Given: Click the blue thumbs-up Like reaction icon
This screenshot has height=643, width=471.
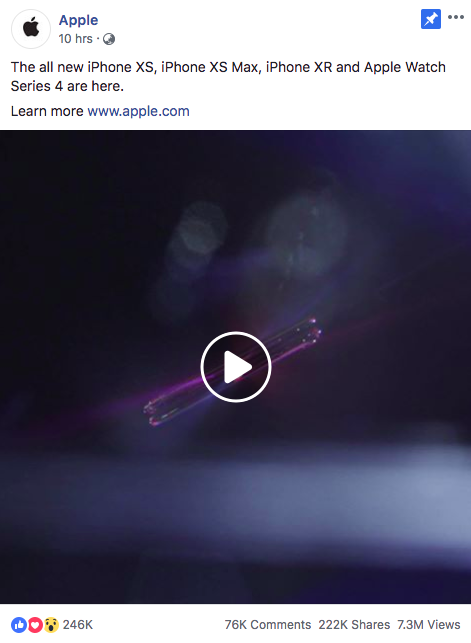Looking at the screenshot, I should 19,625.
